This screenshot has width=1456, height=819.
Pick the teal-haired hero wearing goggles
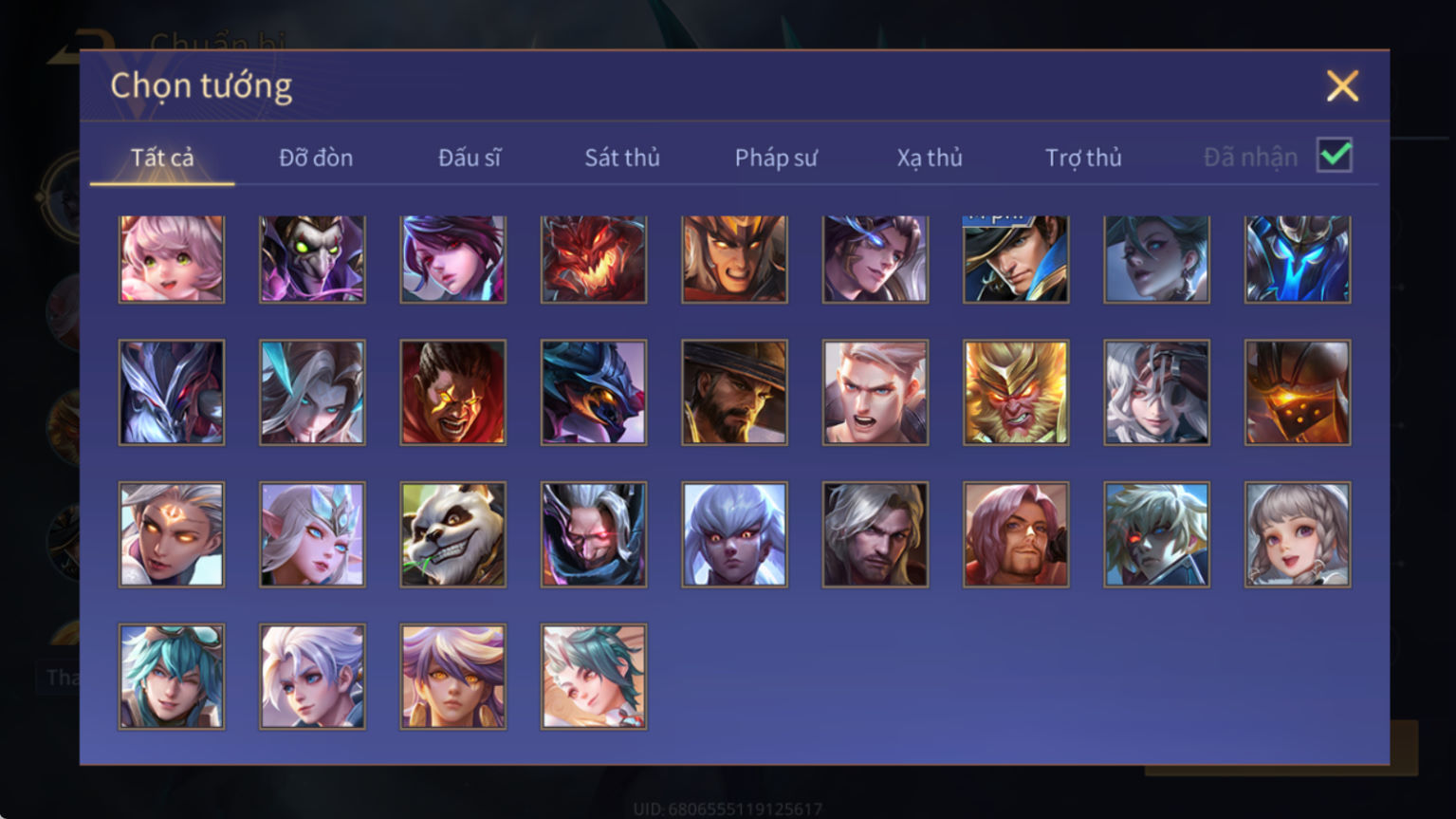(x=172, y=677)
